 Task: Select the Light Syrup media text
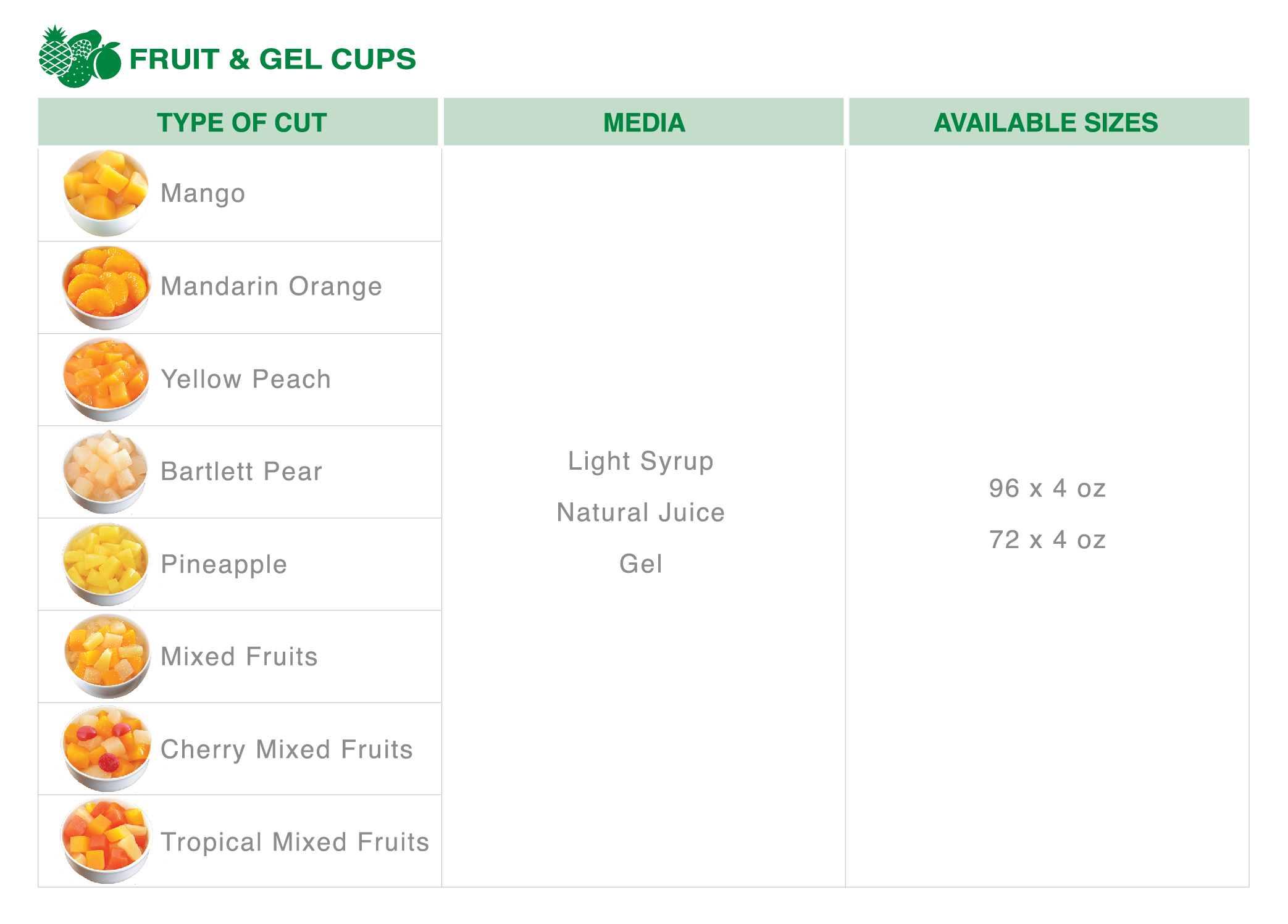coord(641,461)
